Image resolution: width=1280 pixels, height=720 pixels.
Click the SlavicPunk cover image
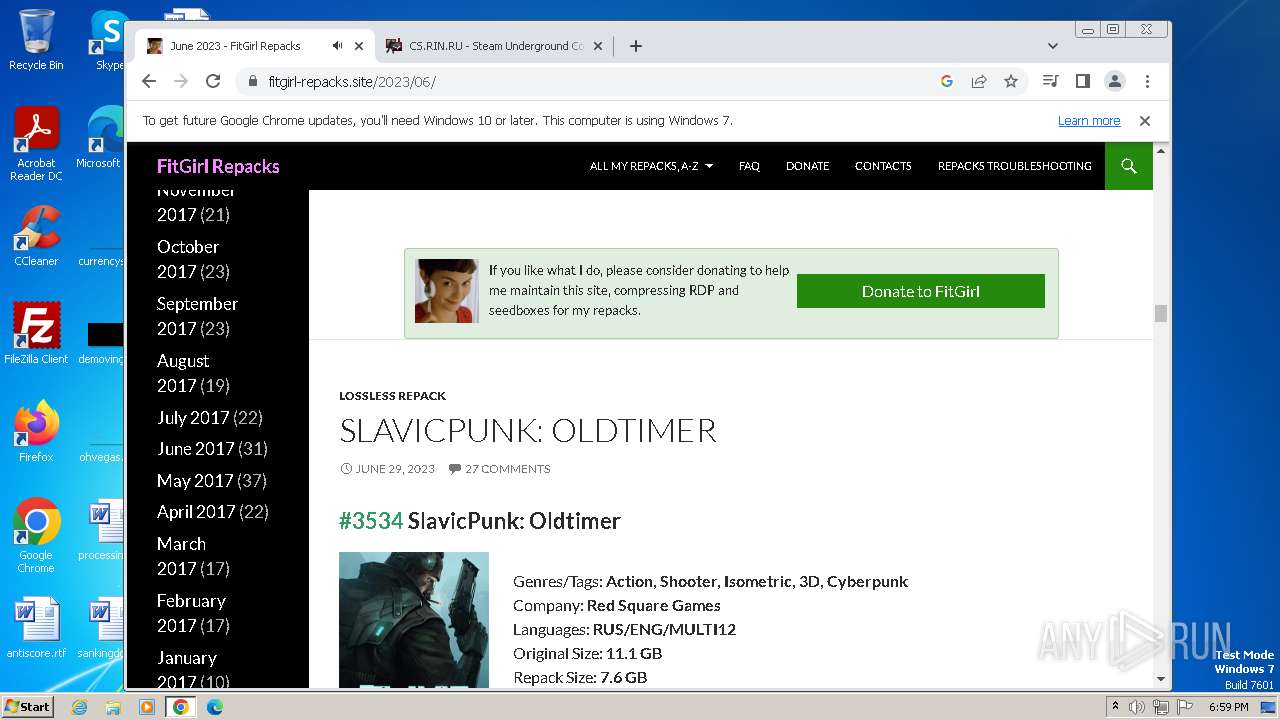tap(414, 620)
